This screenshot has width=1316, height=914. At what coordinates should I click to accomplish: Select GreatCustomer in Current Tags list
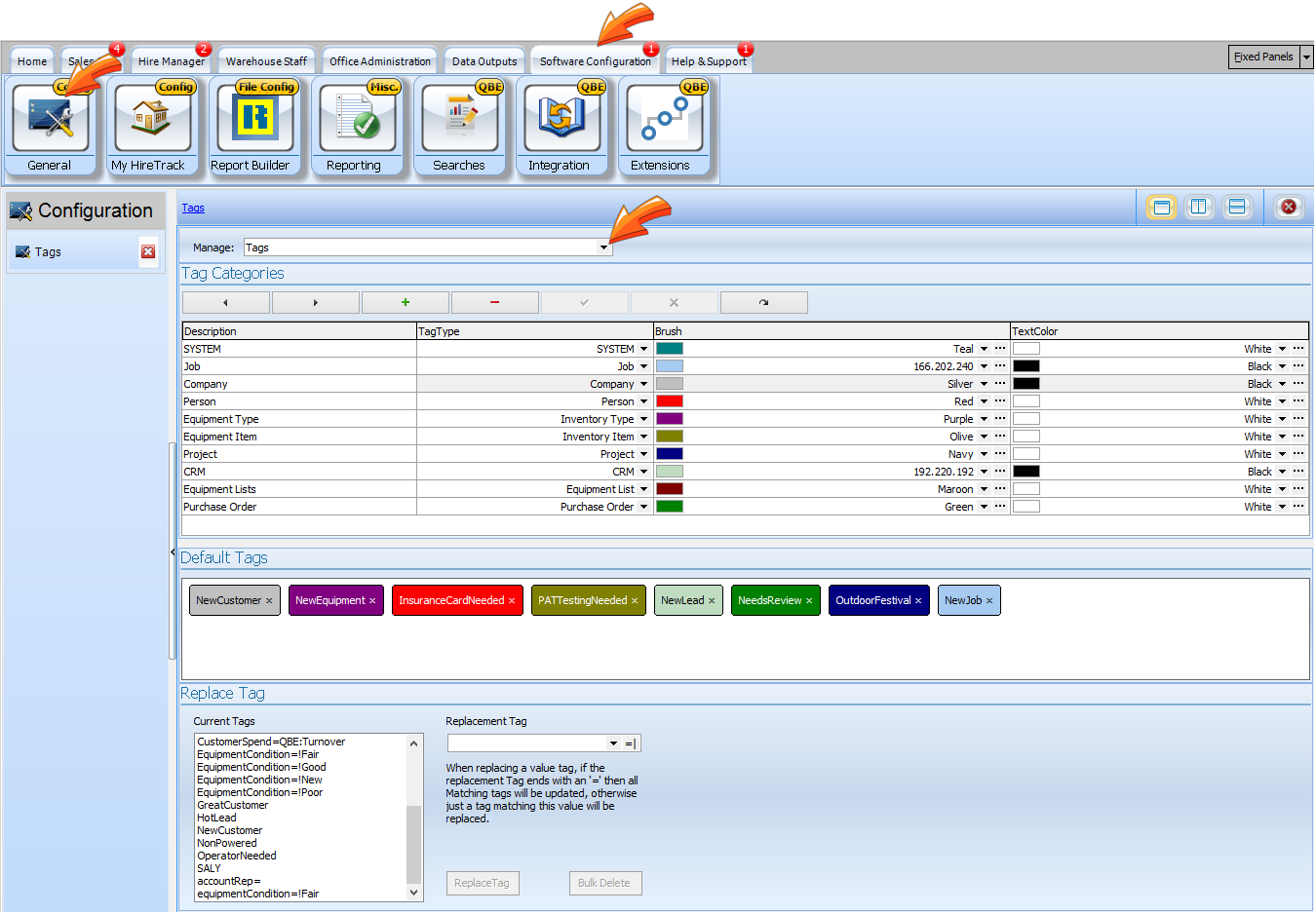pyautogui.click(x=232, y=805)
